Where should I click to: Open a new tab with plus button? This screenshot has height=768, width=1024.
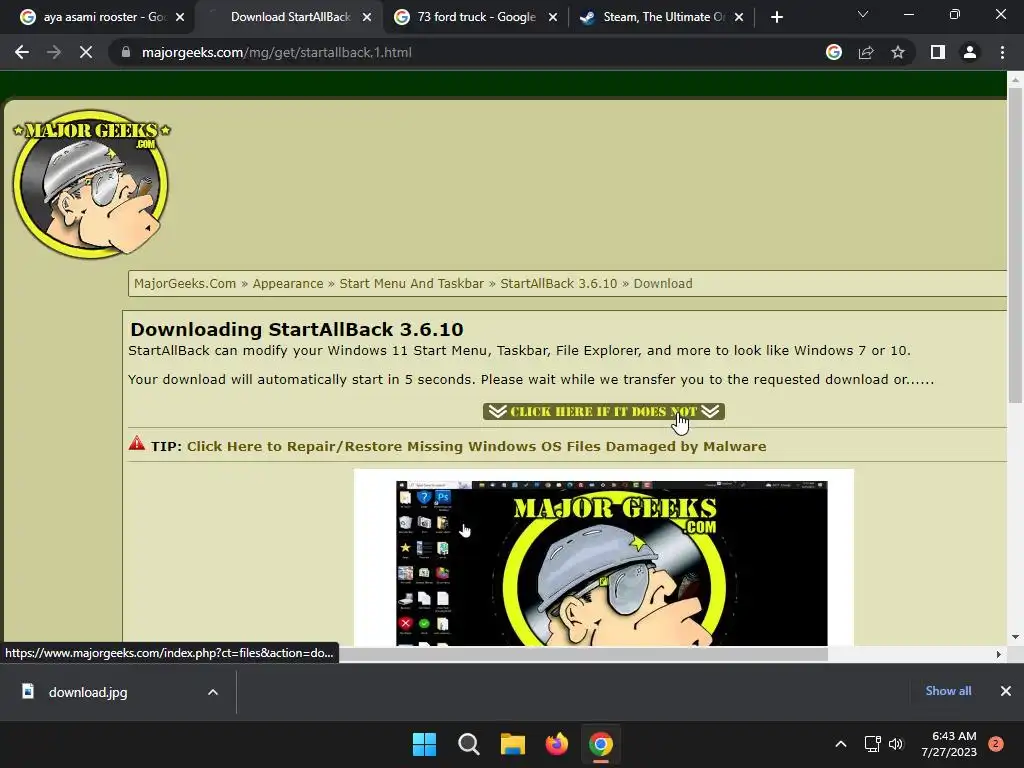point(776,17)
